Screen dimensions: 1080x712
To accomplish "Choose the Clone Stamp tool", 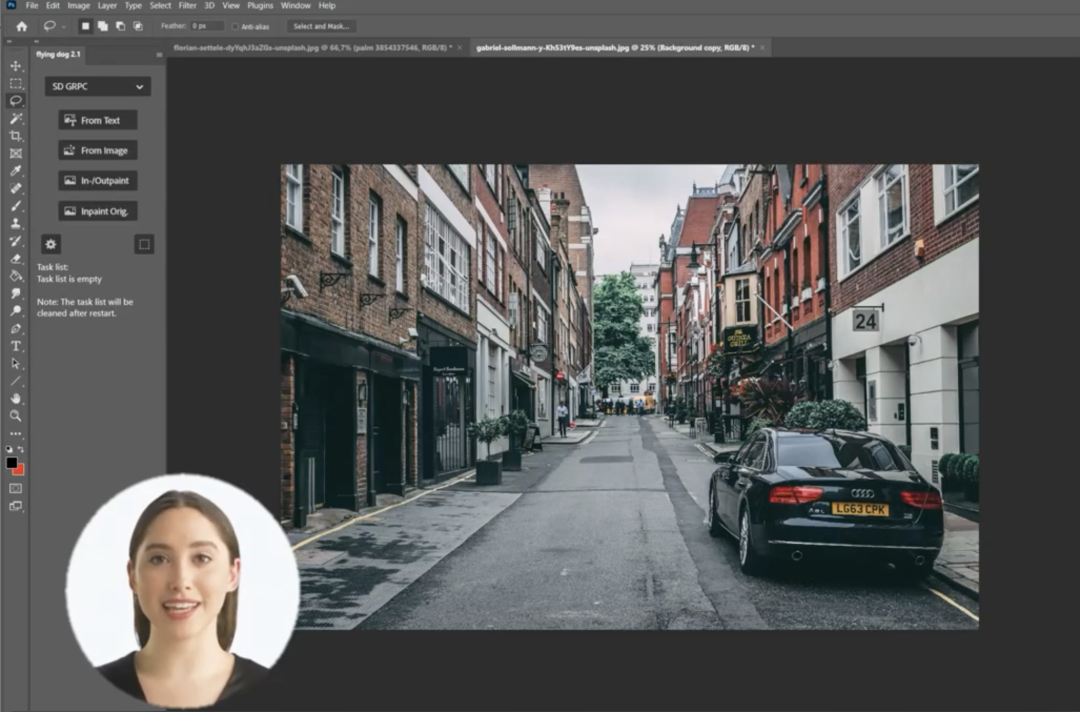I will coord(16,223).
